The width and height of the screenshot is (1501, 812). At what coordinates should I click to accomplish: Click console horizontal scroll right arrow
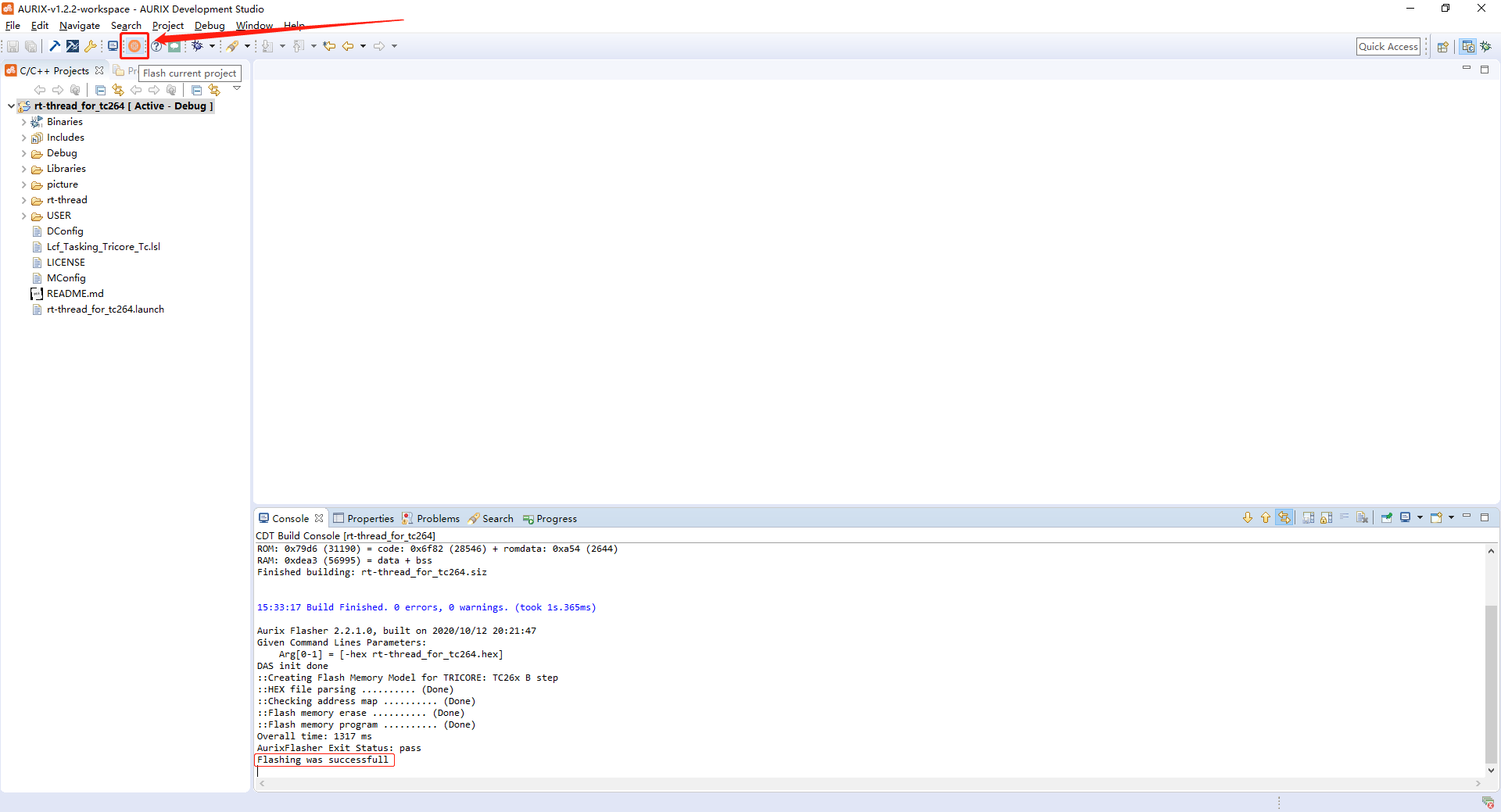coord(1478,783)
